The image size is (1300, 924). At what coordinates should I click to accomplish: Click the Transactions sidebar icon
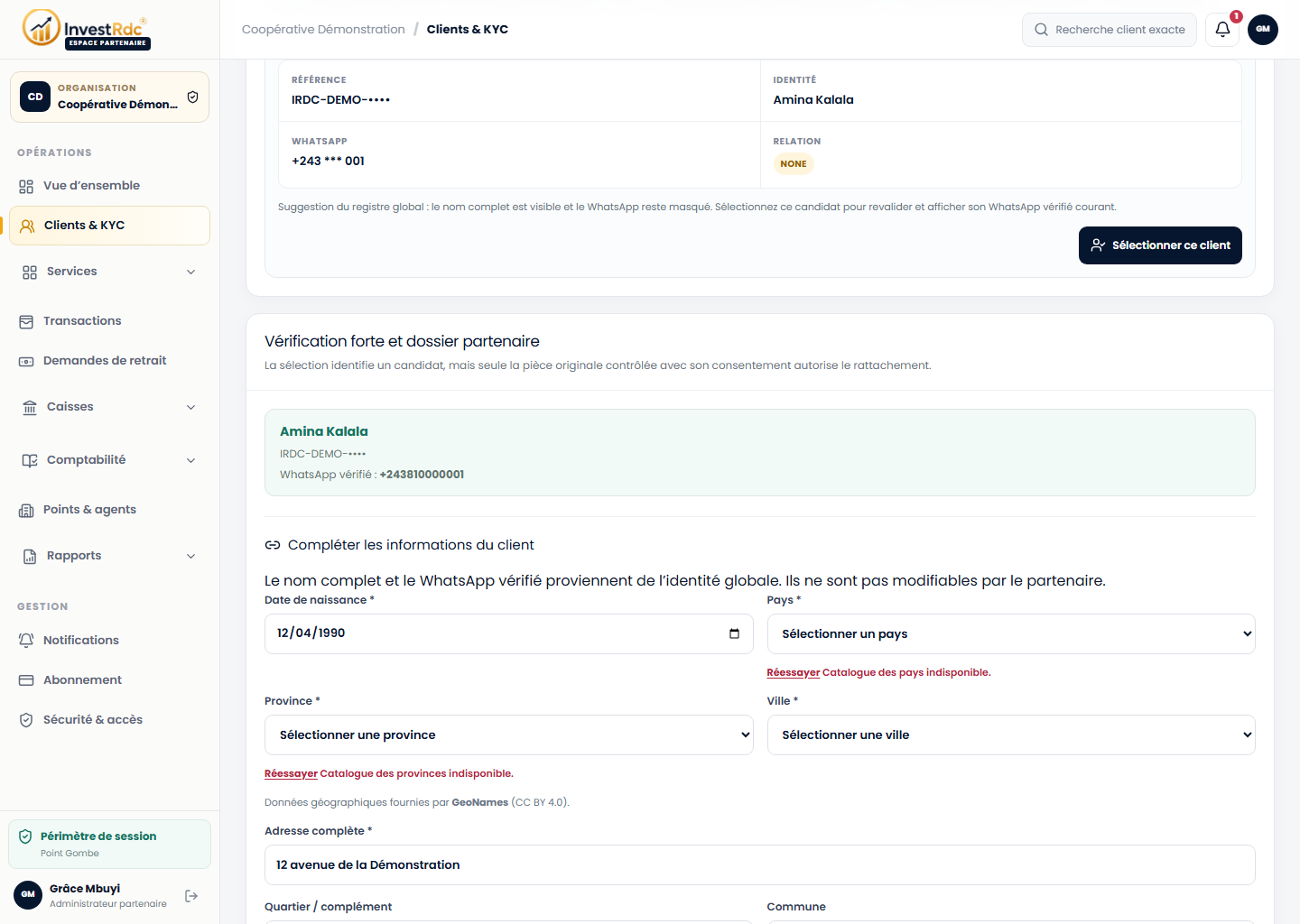(x=26, y=321)
